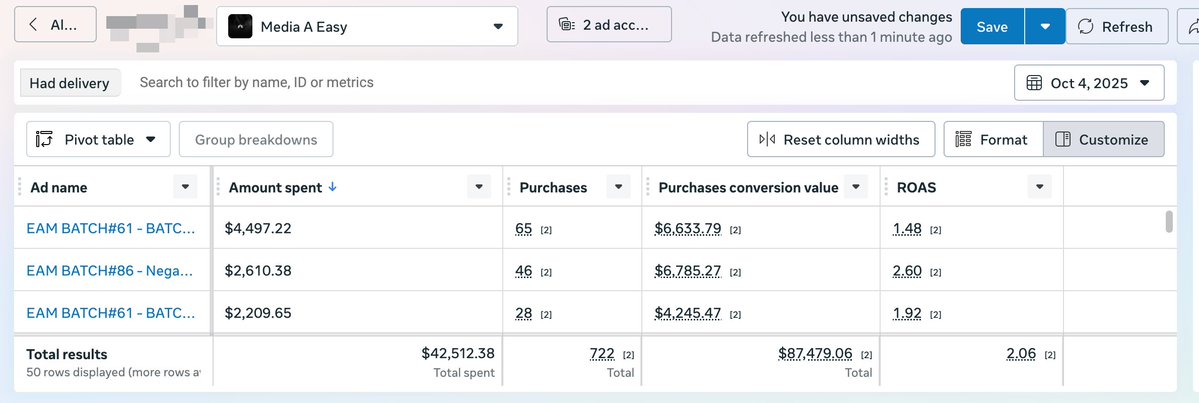Expand the Ad name column menu

(x=186, y=187)
